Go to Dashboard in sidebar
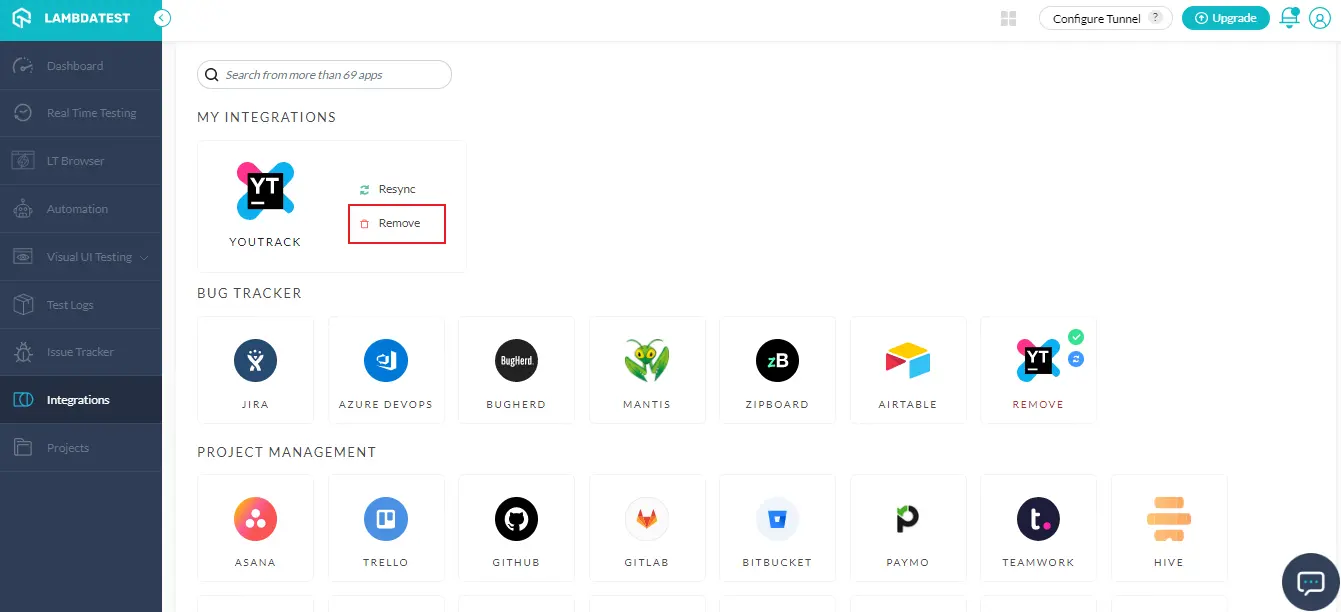 click(x=75, y=66)
